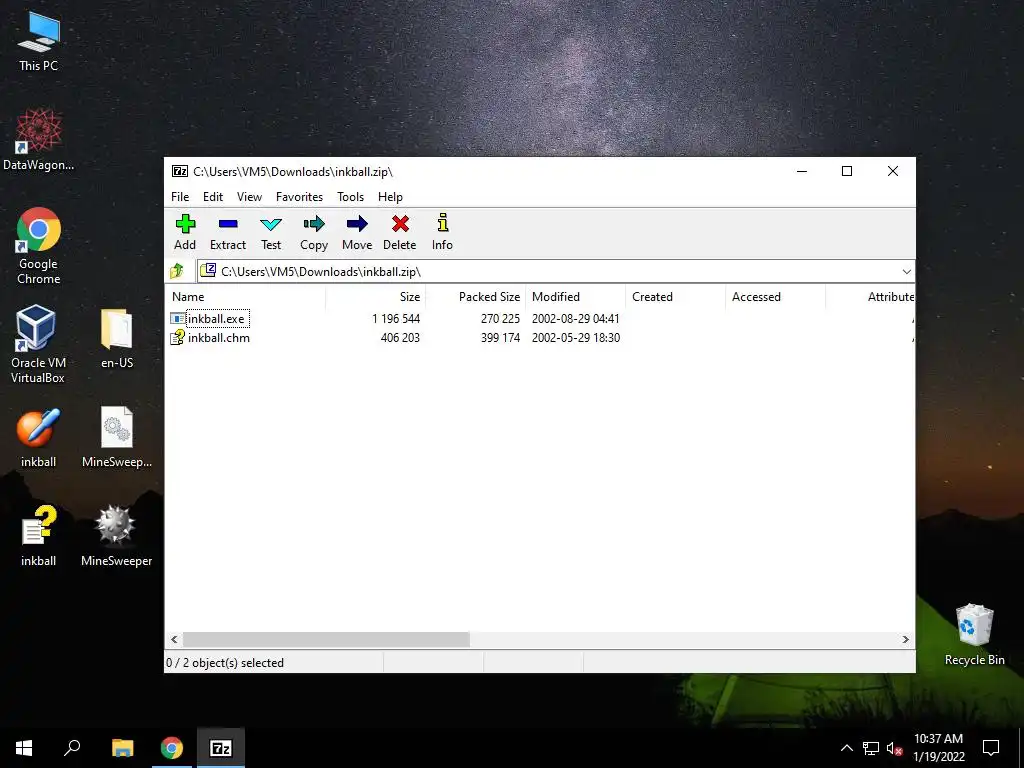This screenshot has height=768, width=1024.
Task: Sort by the Name column header
Action: [245, 296]
